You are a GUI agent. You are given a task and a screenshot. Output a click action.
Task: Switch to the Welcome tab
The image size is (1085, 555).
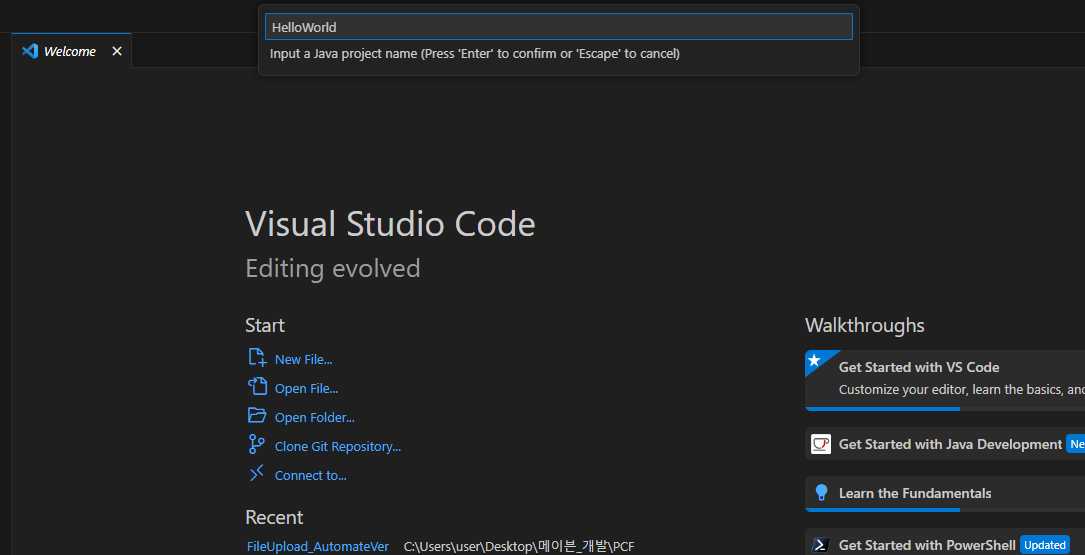point(69,51)
